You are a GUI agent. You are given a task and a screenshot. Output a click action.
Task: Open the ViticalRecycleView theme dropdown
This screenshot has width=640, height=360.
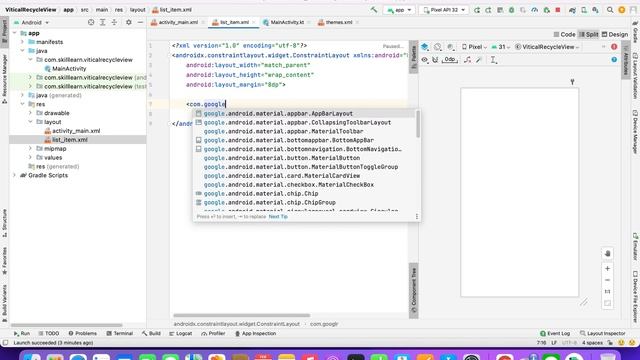547,47
